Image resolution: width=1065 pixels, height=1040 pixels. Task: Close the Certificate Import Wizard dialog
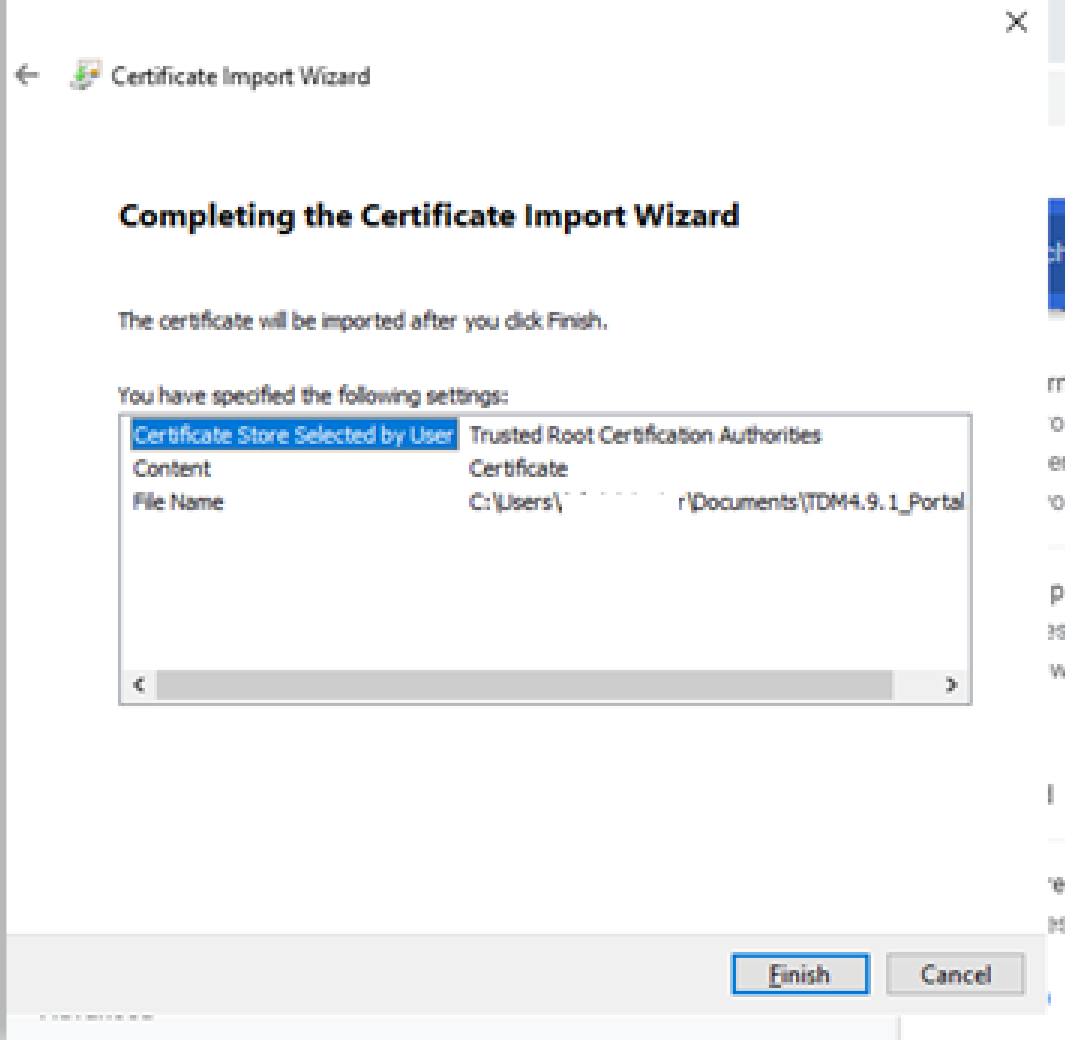point(1016,22)
